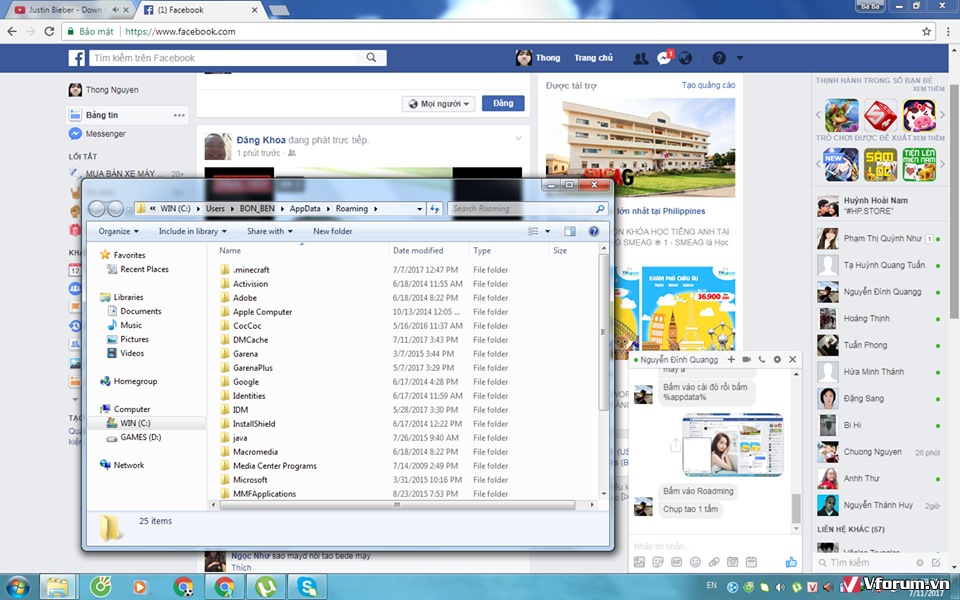Start a video call with Nguyễn Đình Quangg

[746, 359]
